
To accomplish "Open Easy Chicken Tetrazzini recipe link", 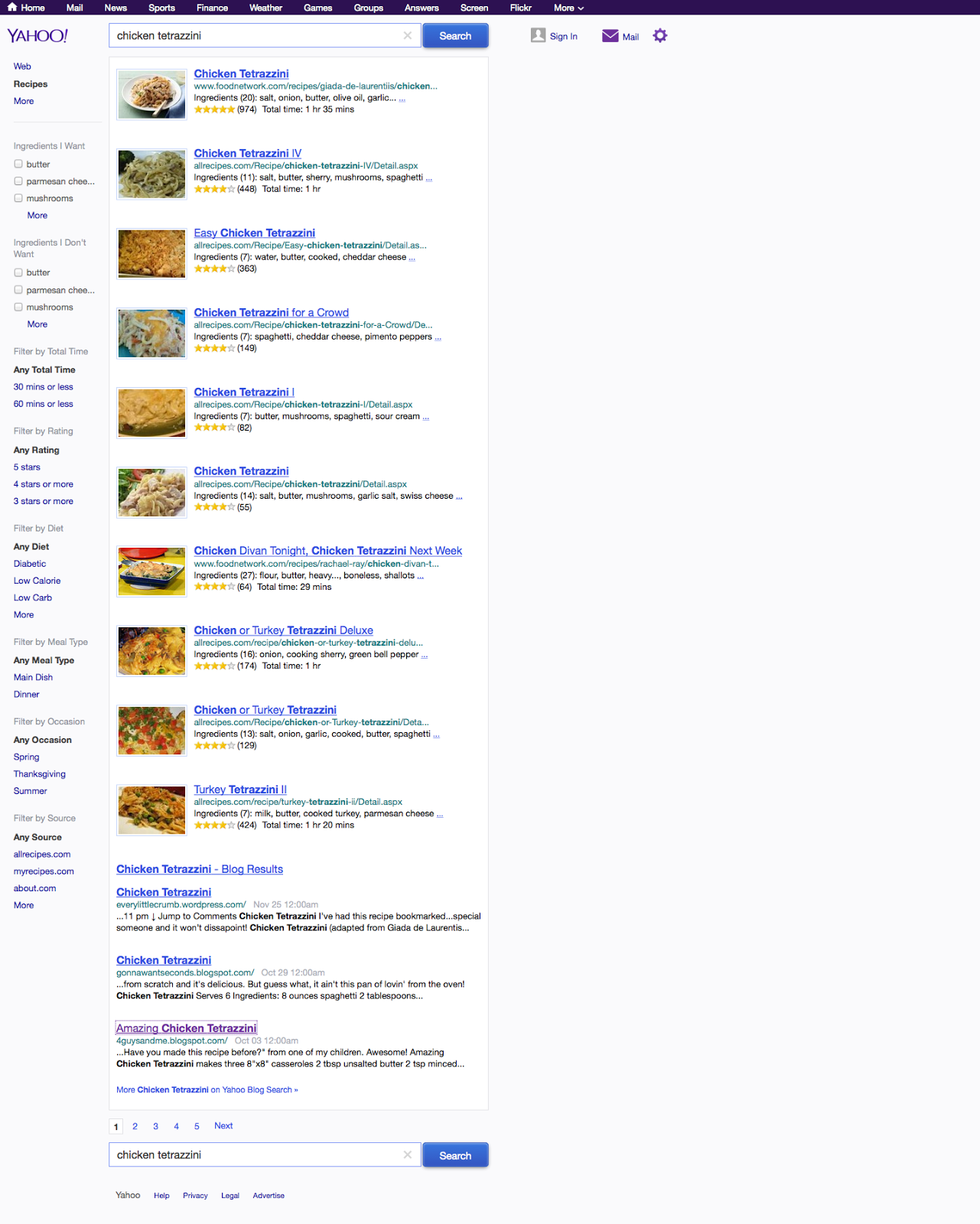I will point(255,233).
